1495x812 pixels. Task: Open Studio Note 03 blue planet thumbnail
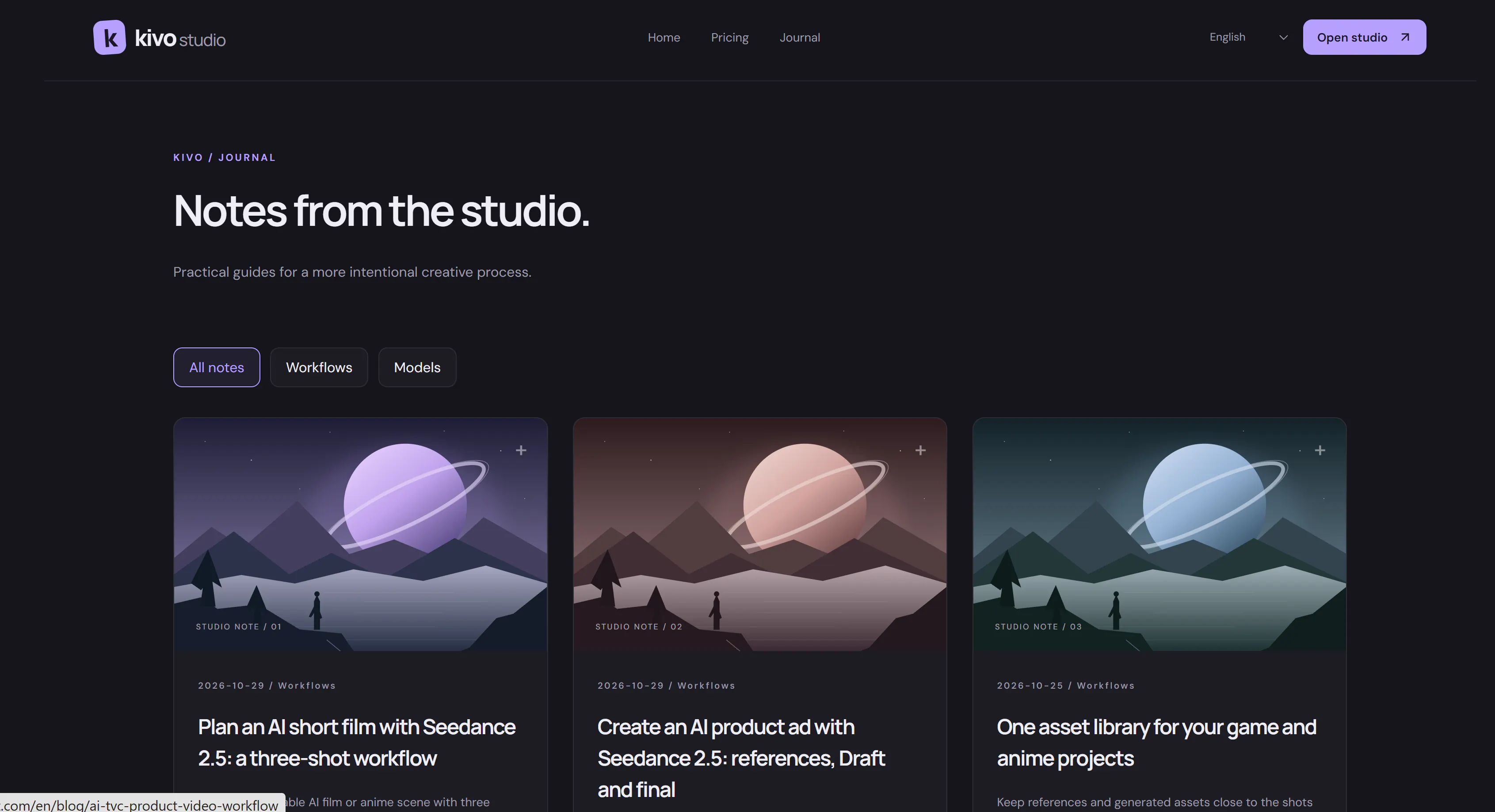click(1159, 534)
